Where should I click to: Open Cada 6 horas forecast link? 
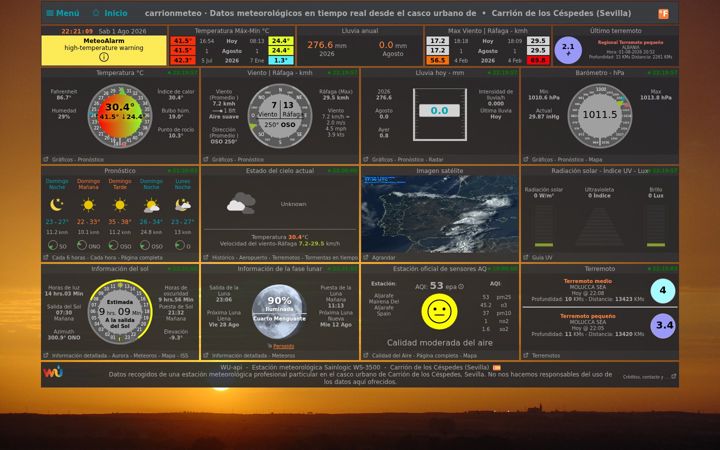pyautogui.click(x=69, y=258)
